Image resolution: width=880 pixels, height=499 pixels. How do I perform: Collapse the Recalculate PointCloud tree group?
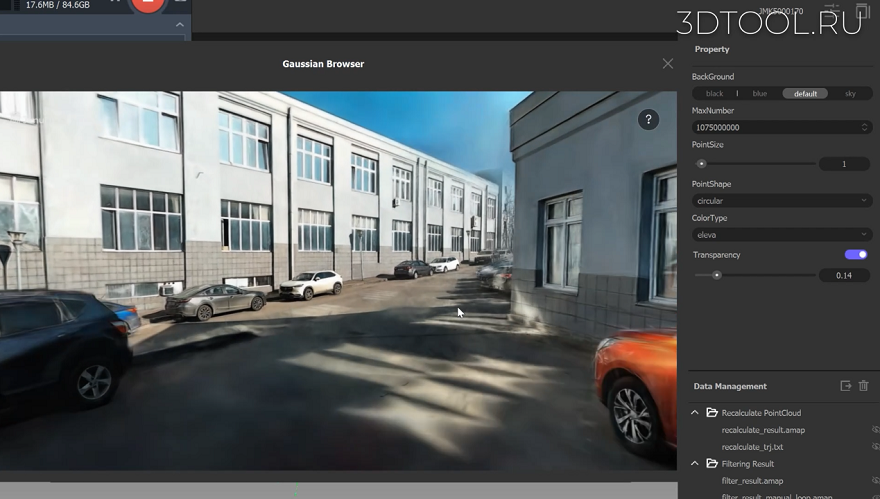pyautogui.click(x=695, y=413)
